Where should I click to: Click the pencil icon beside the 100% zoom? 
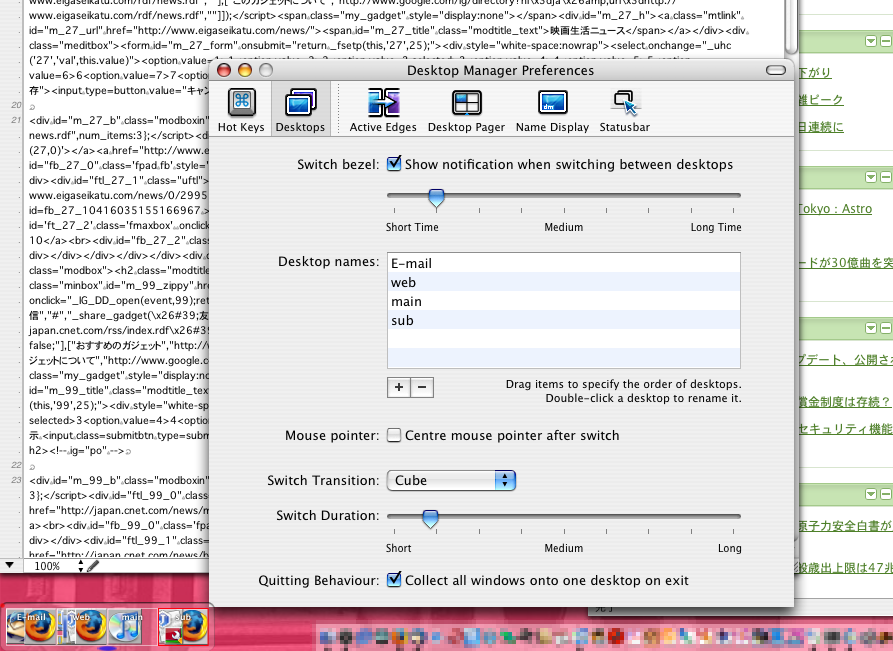[x=93, y=566]
